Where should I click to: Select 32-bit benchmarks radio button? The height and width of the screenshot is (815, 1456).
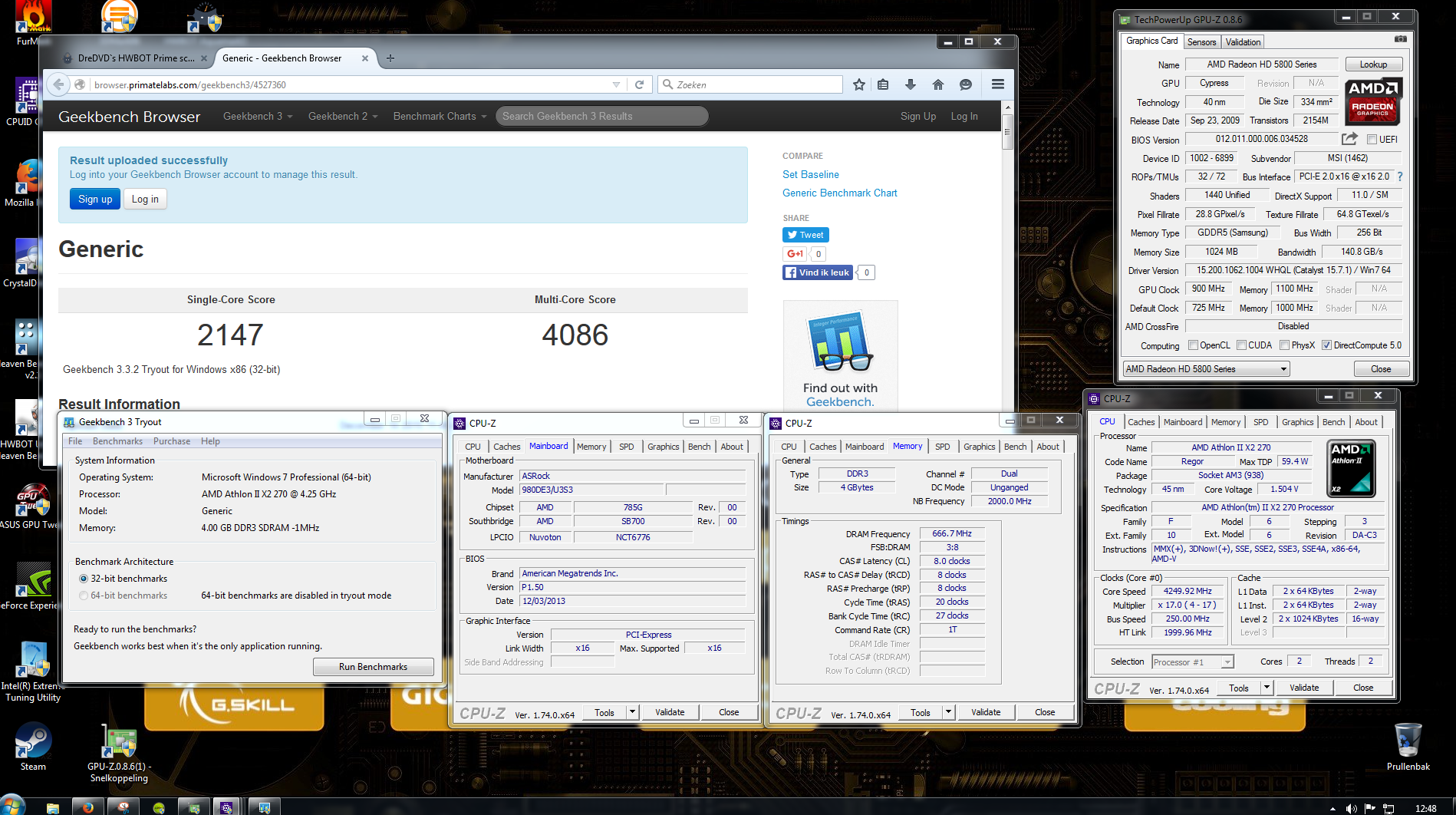pyautogui.click(x=84, y=579)
